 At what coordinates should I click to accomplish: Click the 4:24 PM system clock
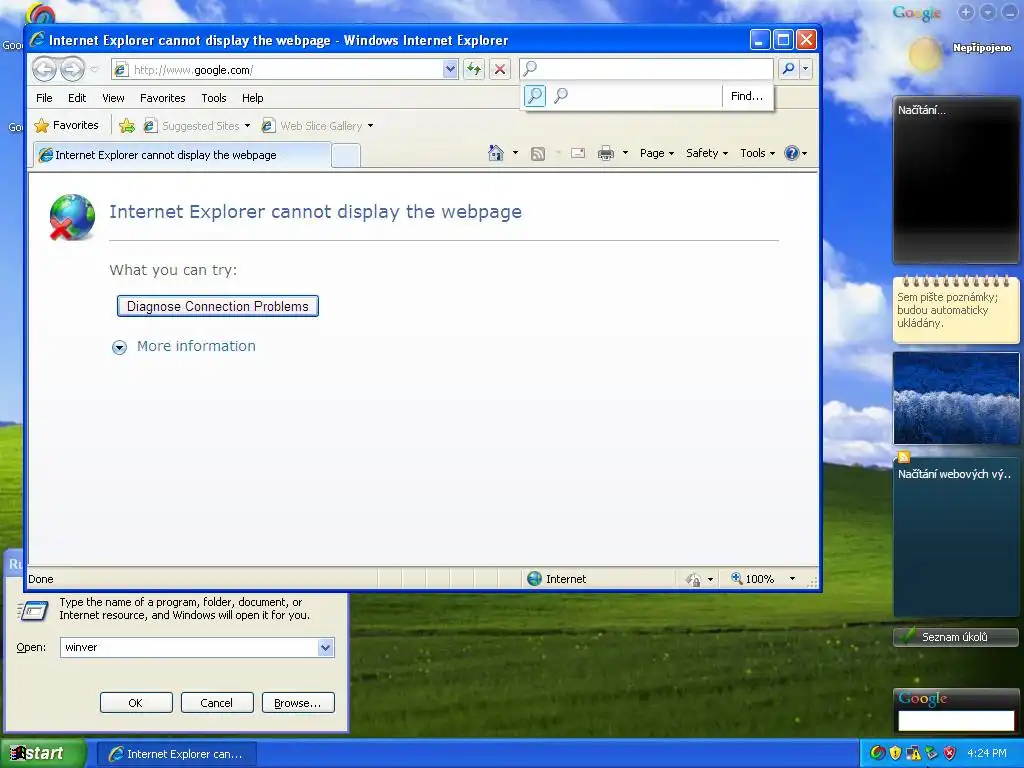[x=987, y=753]
